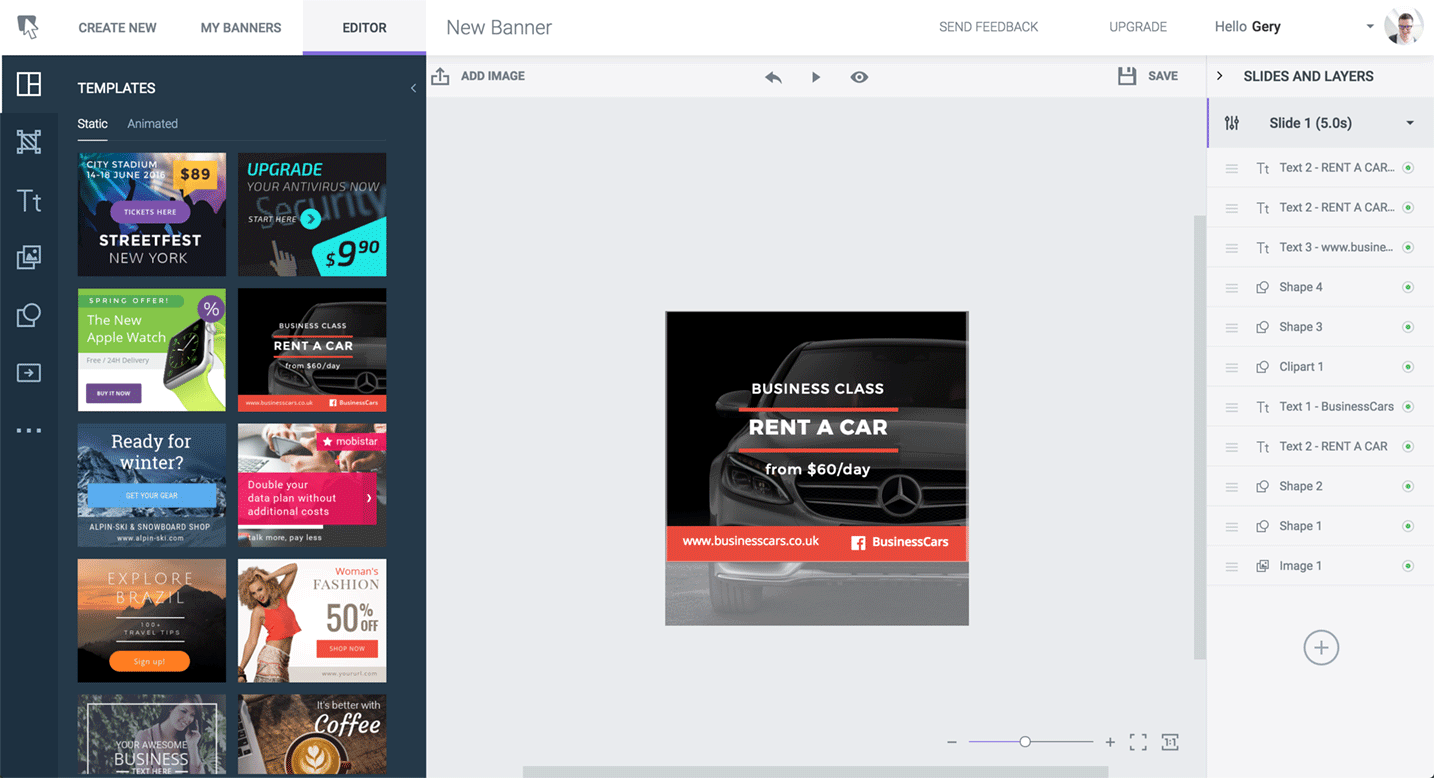Hide the Clipart 1 layer
This screenshot has height=778, width=1434.
(1408, 367)
